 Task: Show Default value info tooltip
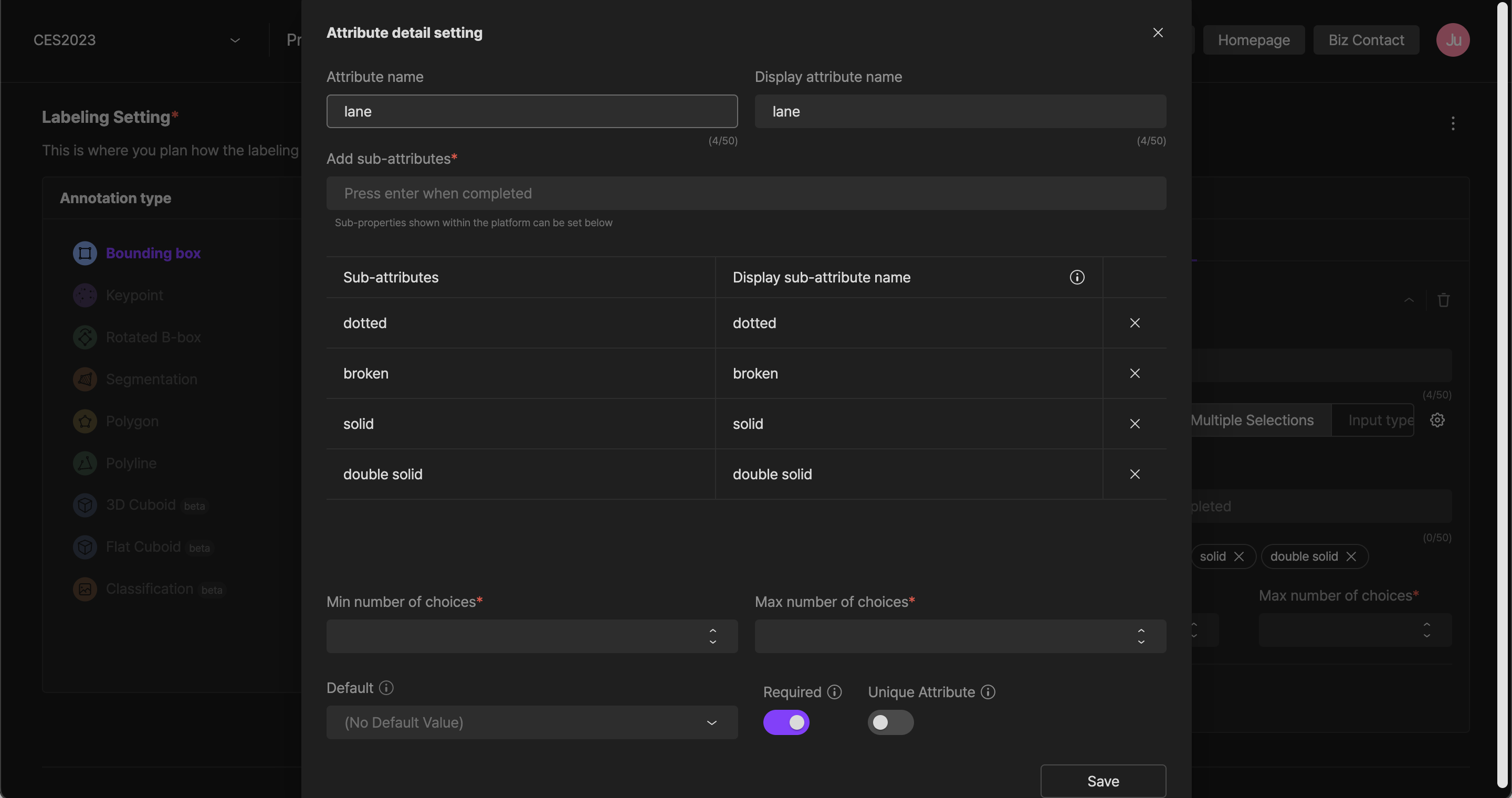click(386, 688)
